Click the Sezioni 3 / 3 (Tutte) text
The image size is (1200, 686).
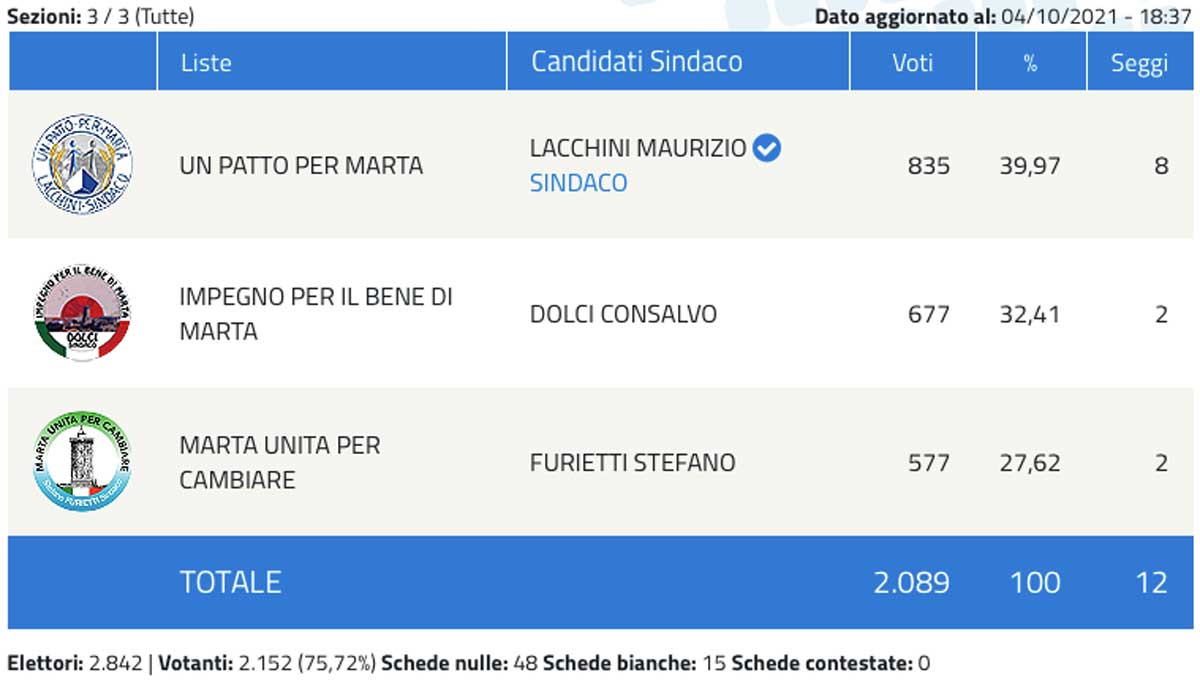(x=101, y=16)
